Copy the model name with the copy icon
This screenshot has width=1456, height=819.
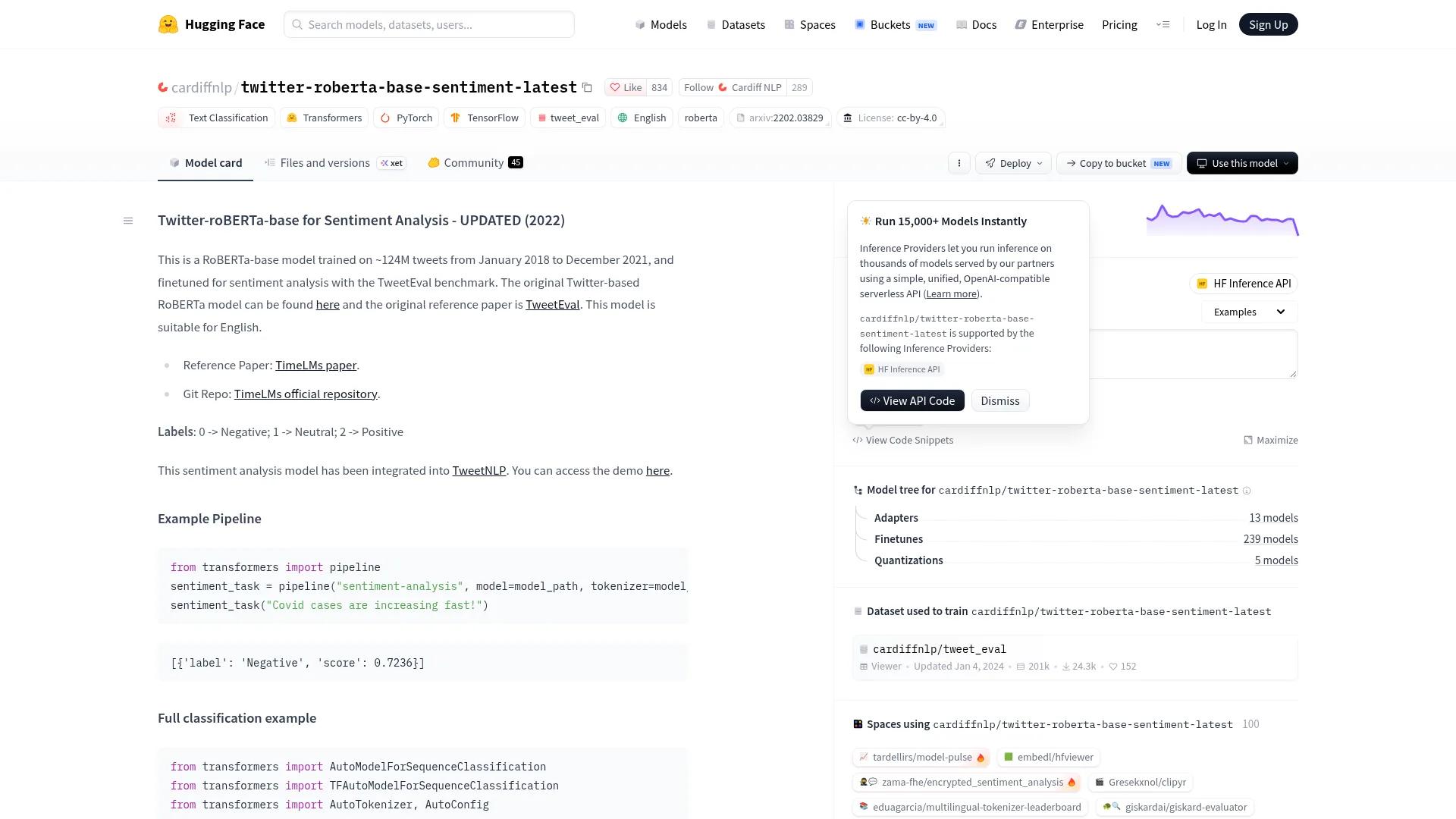(x=587, y=87)
